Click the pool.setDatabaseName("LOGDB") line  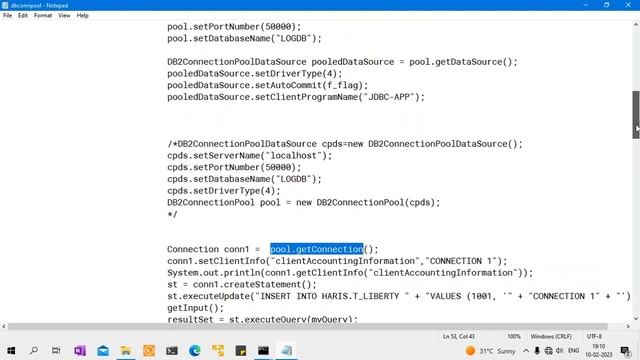click(x=244, y=38)
